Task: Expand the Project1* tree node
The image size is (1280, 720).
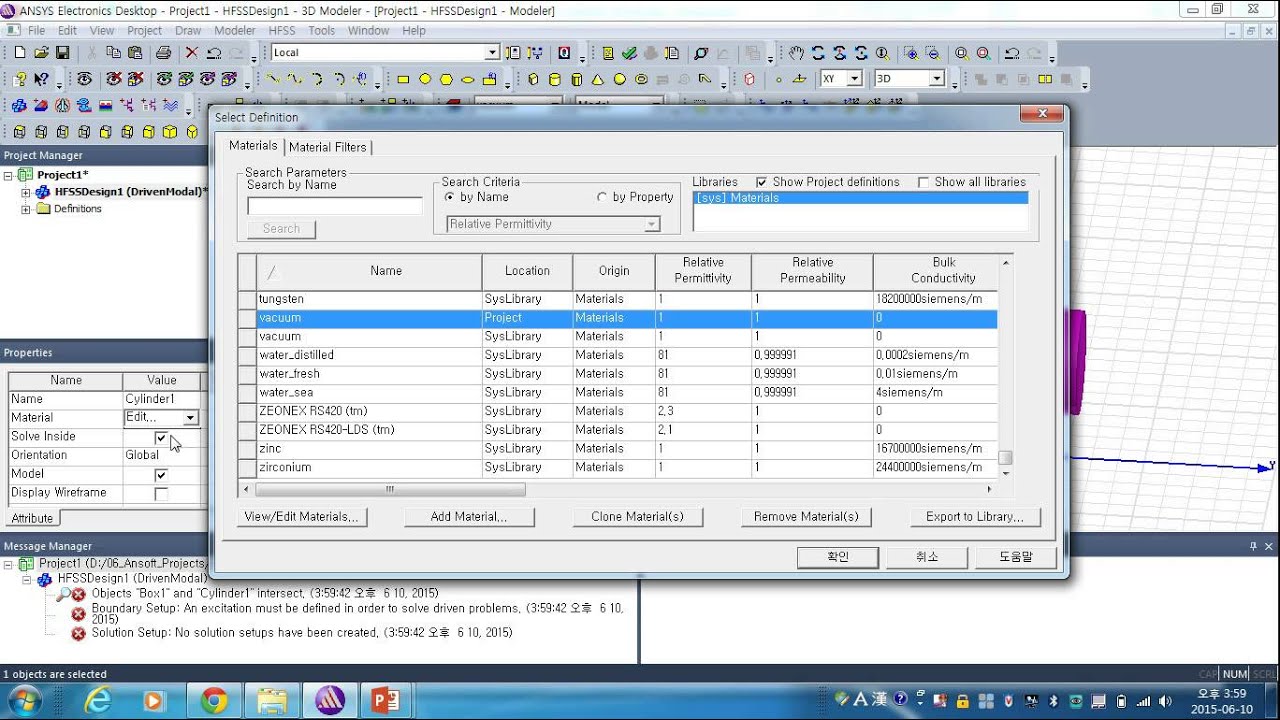Action: point(9,175)
